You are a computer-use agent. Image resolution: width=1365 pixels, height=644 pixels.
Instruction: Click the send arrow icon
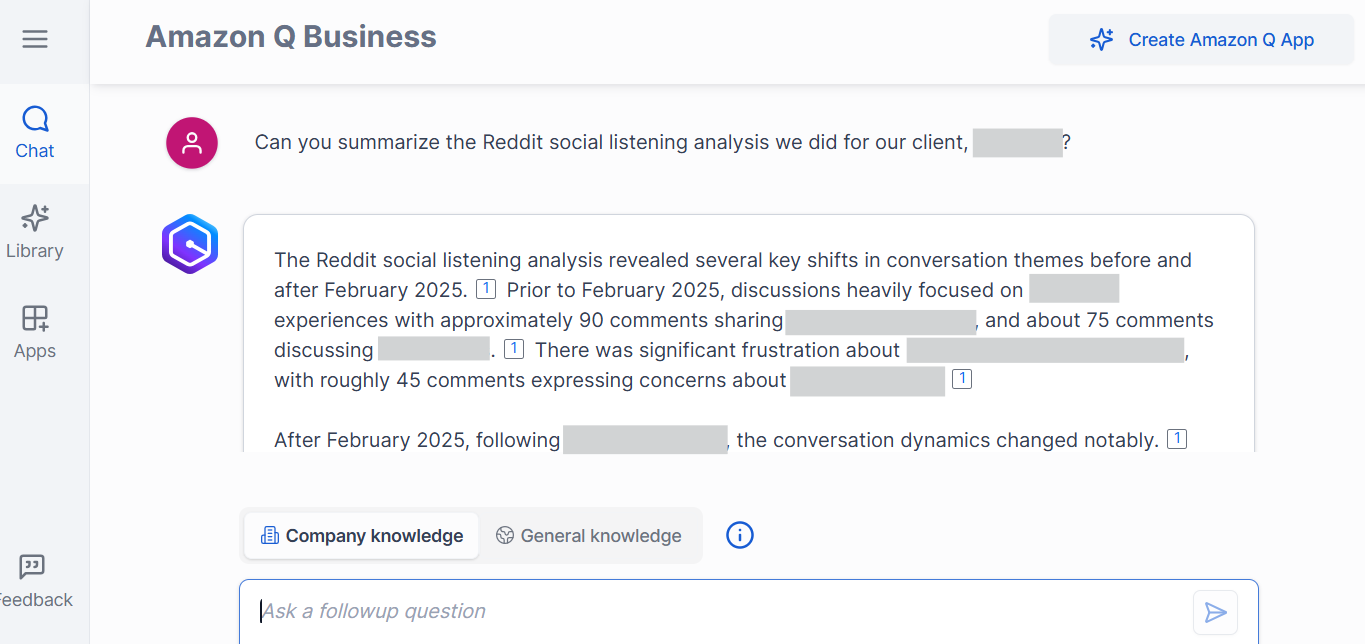[x=1216, y=612]
